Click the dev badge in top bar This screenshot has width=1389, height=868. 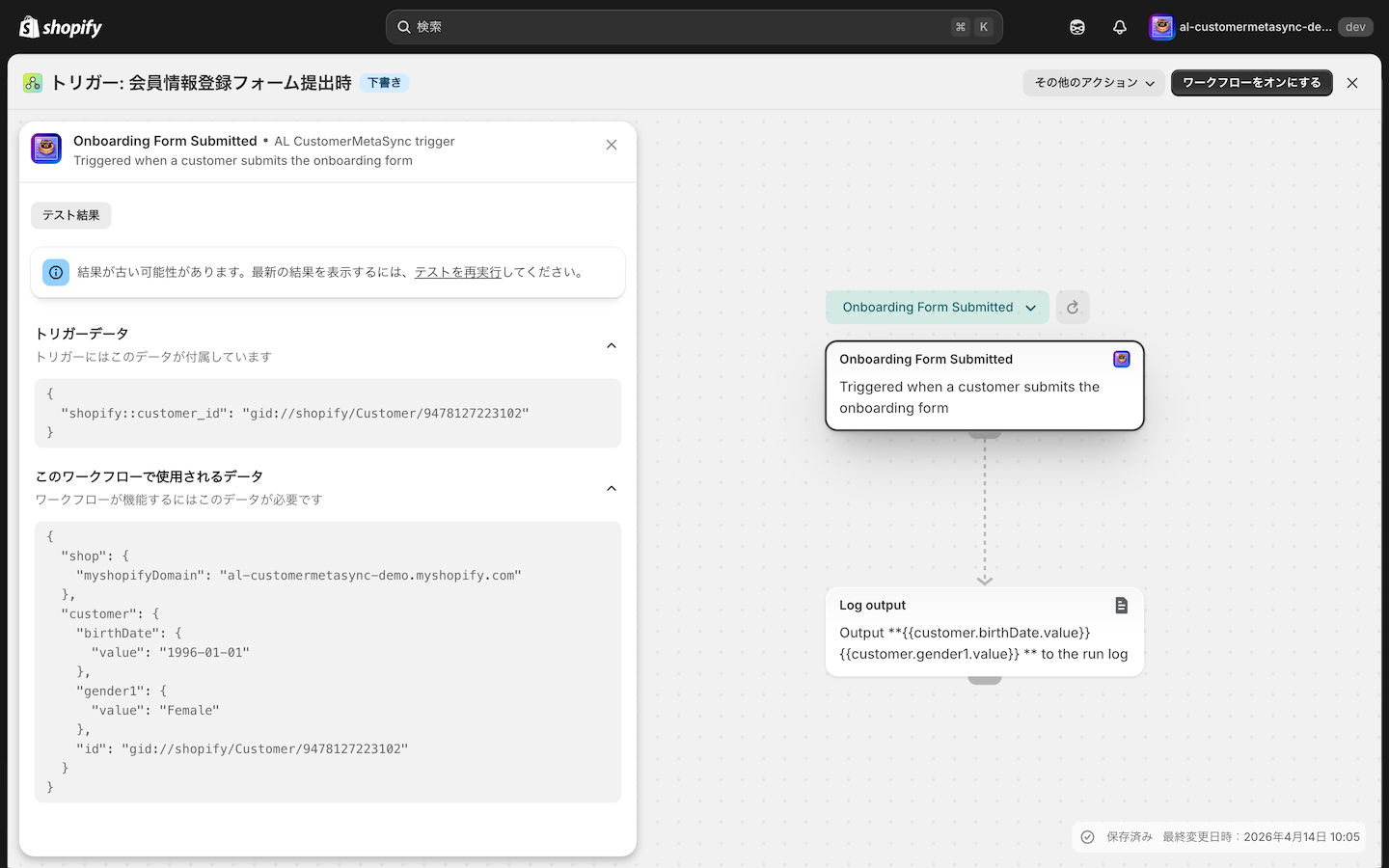[1355, 27]
